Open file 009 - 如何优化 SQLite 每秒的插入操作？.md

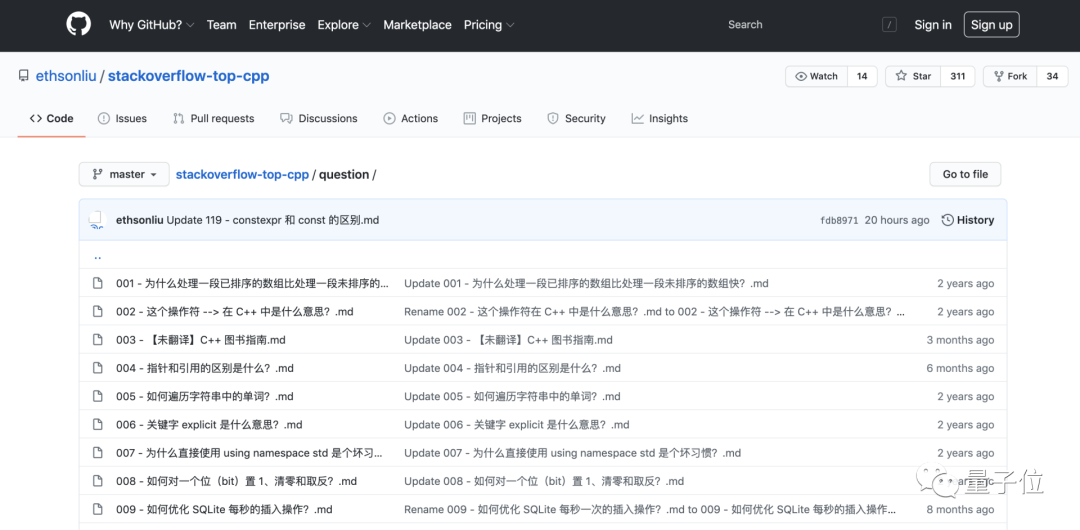tap(225, 509)
